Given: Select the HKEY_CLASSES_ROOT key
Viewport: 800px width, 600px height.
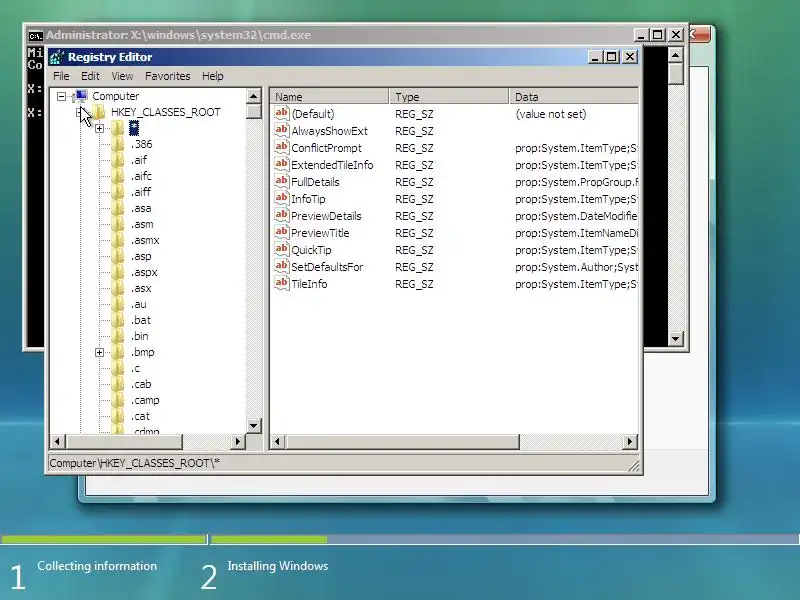Looking at the screenshot, I should 165,112.
